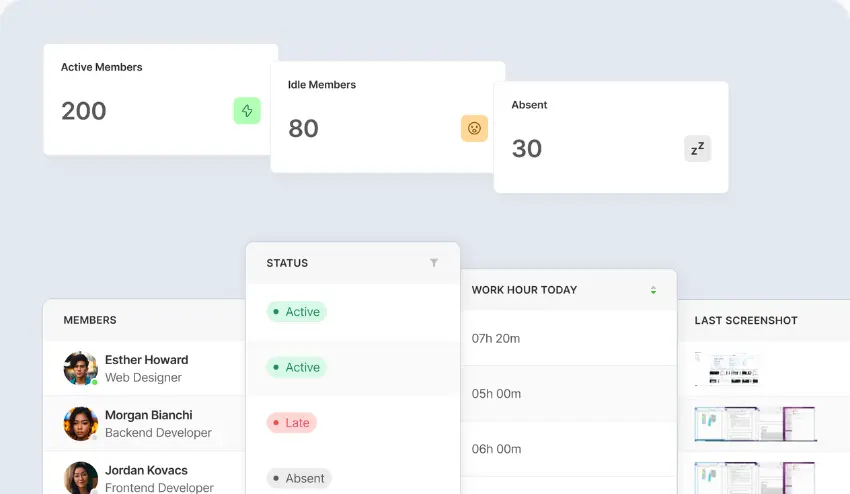Click the number 80 in Idle Members

pyautogui.click(x=303, y=129)
